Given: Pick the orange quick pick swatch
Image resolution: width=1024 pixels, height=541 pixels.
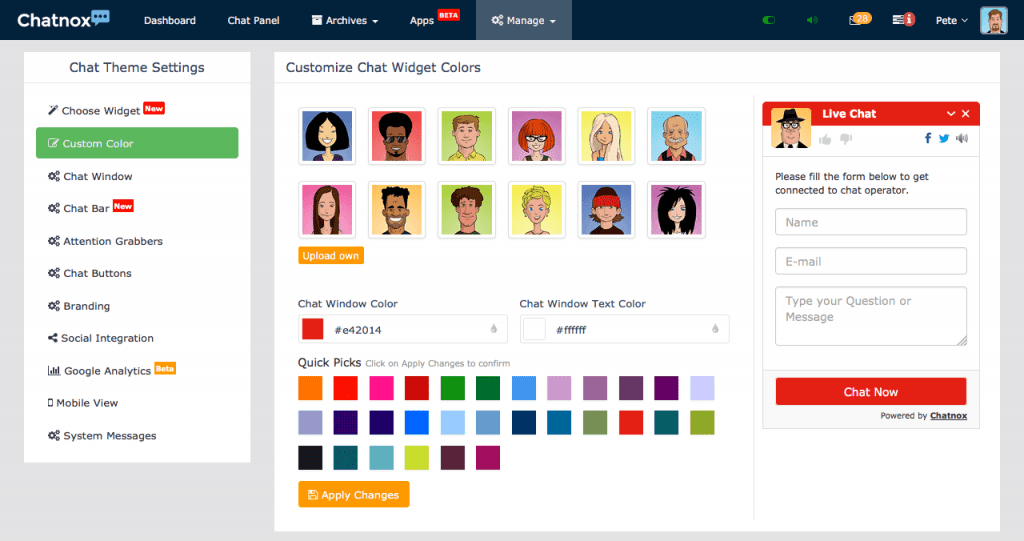Looking at the screenshot, I should [x=310, y=388].
